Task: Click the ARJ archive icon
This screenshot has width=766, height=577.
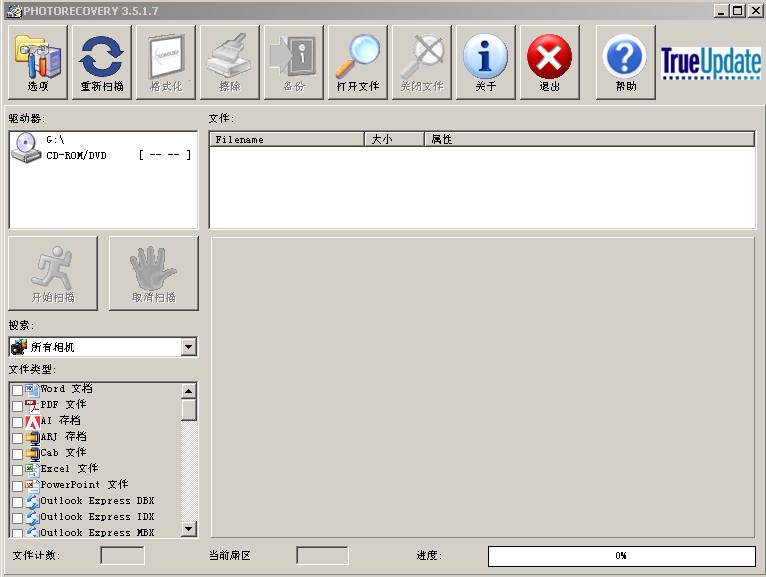Action: tap(32, 438)
